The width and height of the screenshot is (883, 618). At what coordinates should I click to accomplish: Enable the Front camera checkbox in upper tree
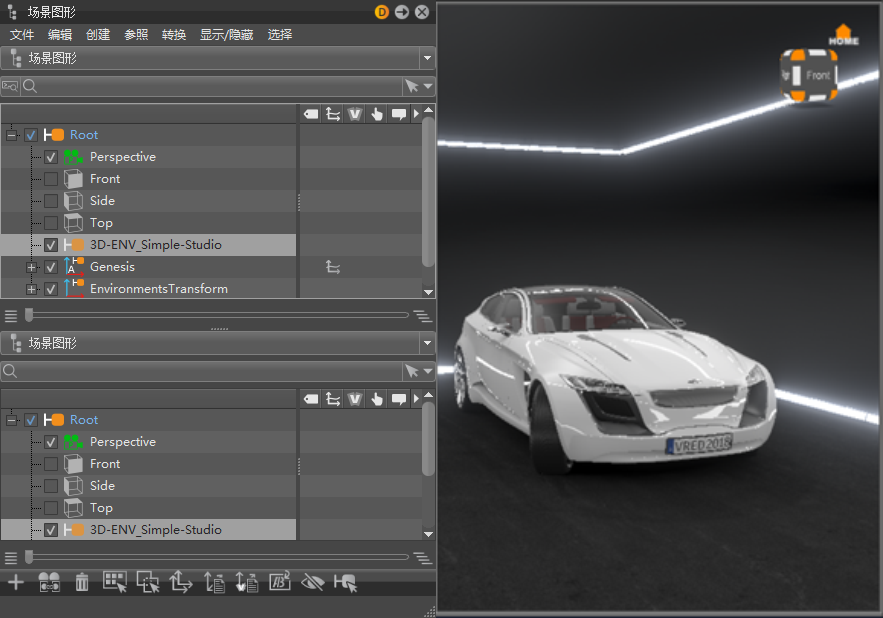coord(51,179)
